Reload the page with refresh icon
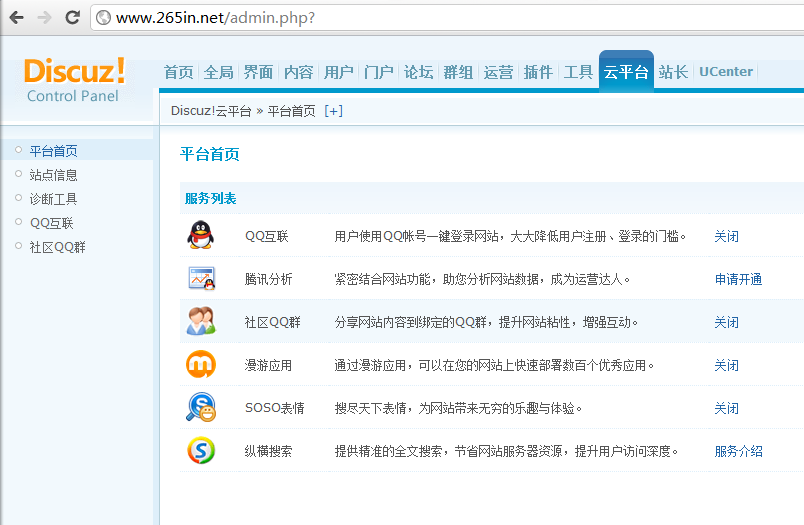804x525 pixels. 72,17
